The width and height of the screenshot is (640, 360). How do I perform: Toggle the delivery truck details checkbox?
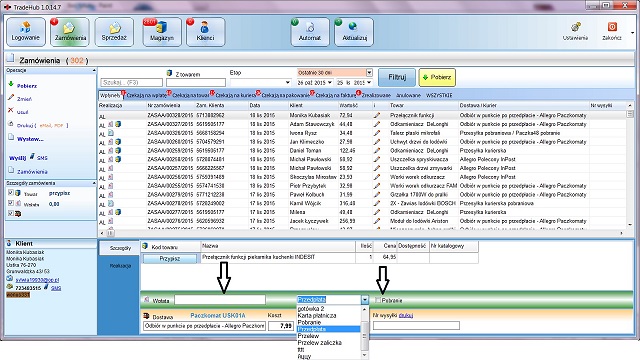pos(11,213)
